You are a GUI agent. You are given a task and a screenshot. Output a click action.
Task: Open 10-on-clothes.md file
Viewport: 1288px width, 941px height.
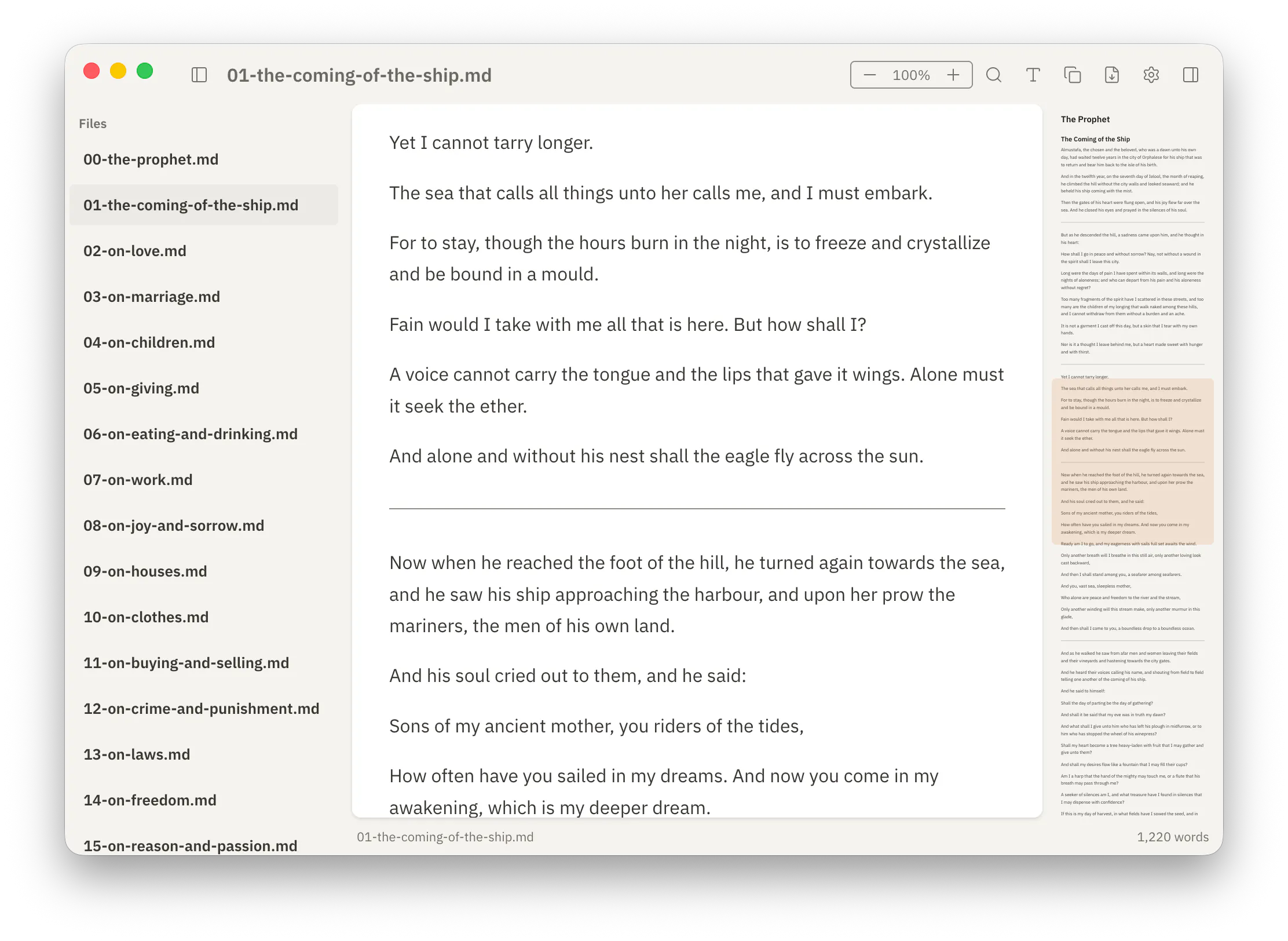[204, 617]
